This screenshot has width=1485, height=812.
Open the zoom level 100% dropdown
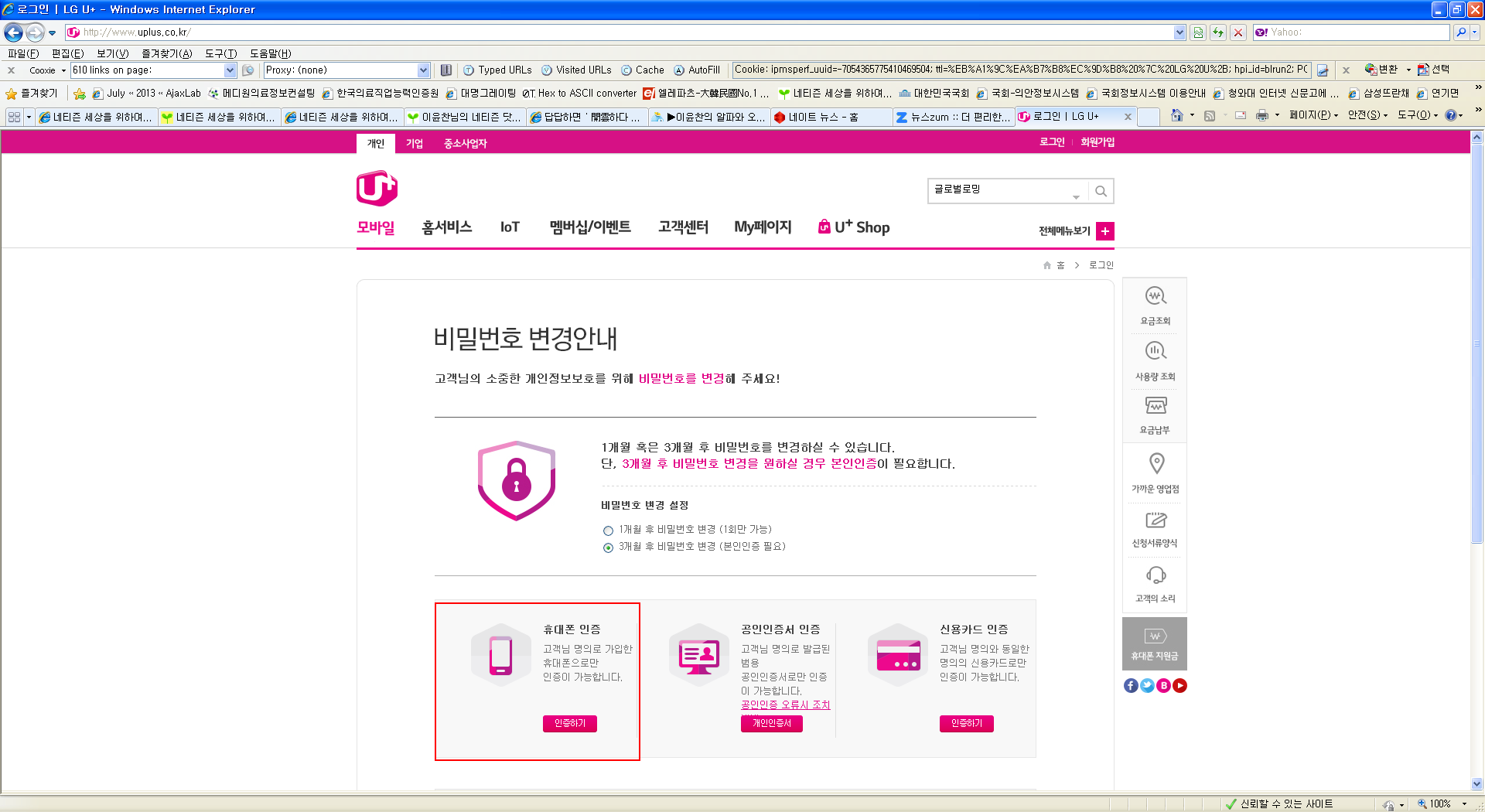pos(1464,804)
